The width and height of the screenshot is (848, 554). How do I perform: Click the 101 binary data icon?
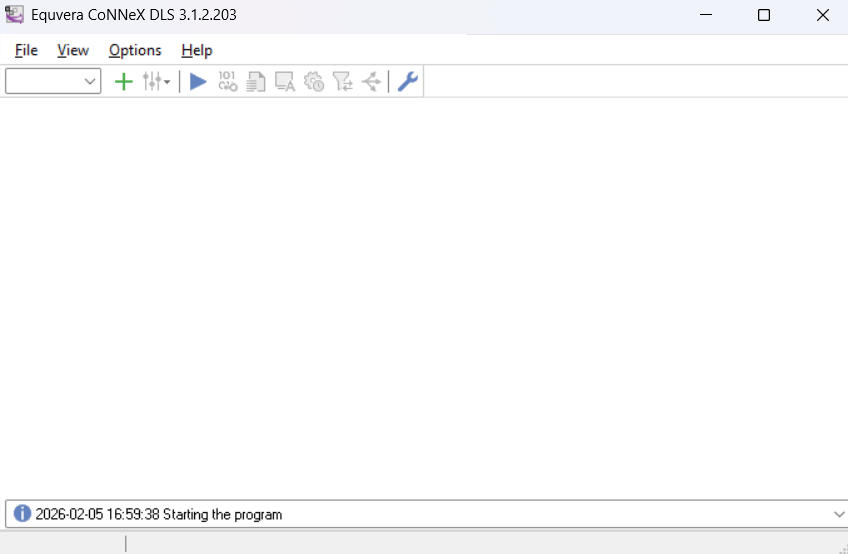(x=227, y=82)
